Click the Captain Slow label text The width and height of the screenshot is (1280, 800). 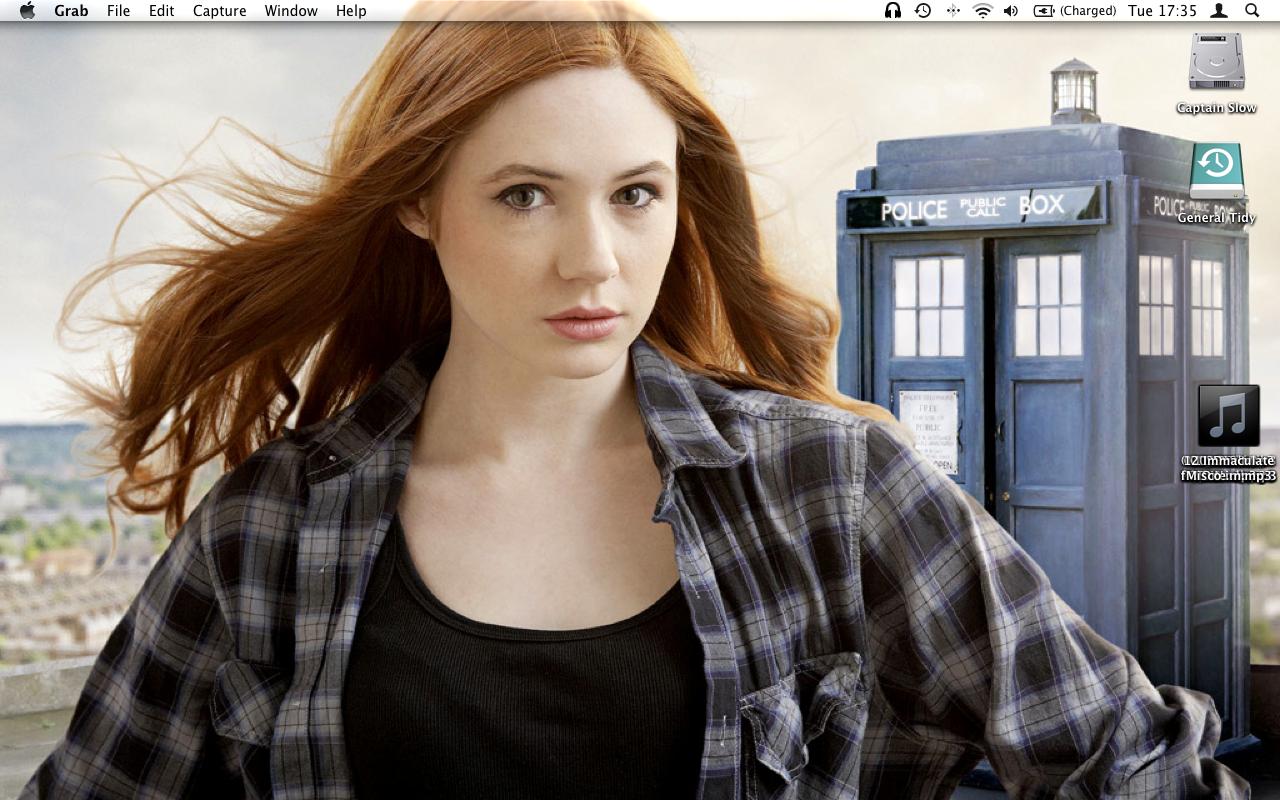[1217, 108]
